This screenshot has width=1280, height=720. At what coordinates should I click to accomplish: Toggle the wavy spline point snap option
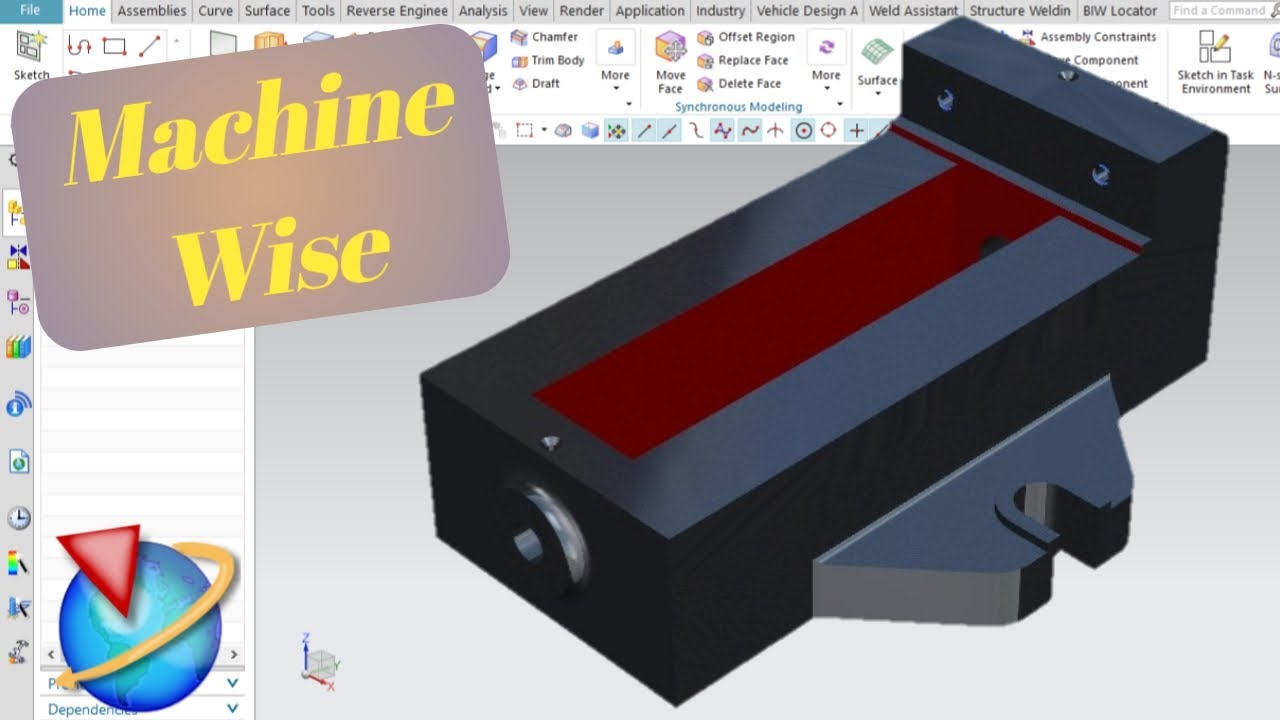click(749, 130)
